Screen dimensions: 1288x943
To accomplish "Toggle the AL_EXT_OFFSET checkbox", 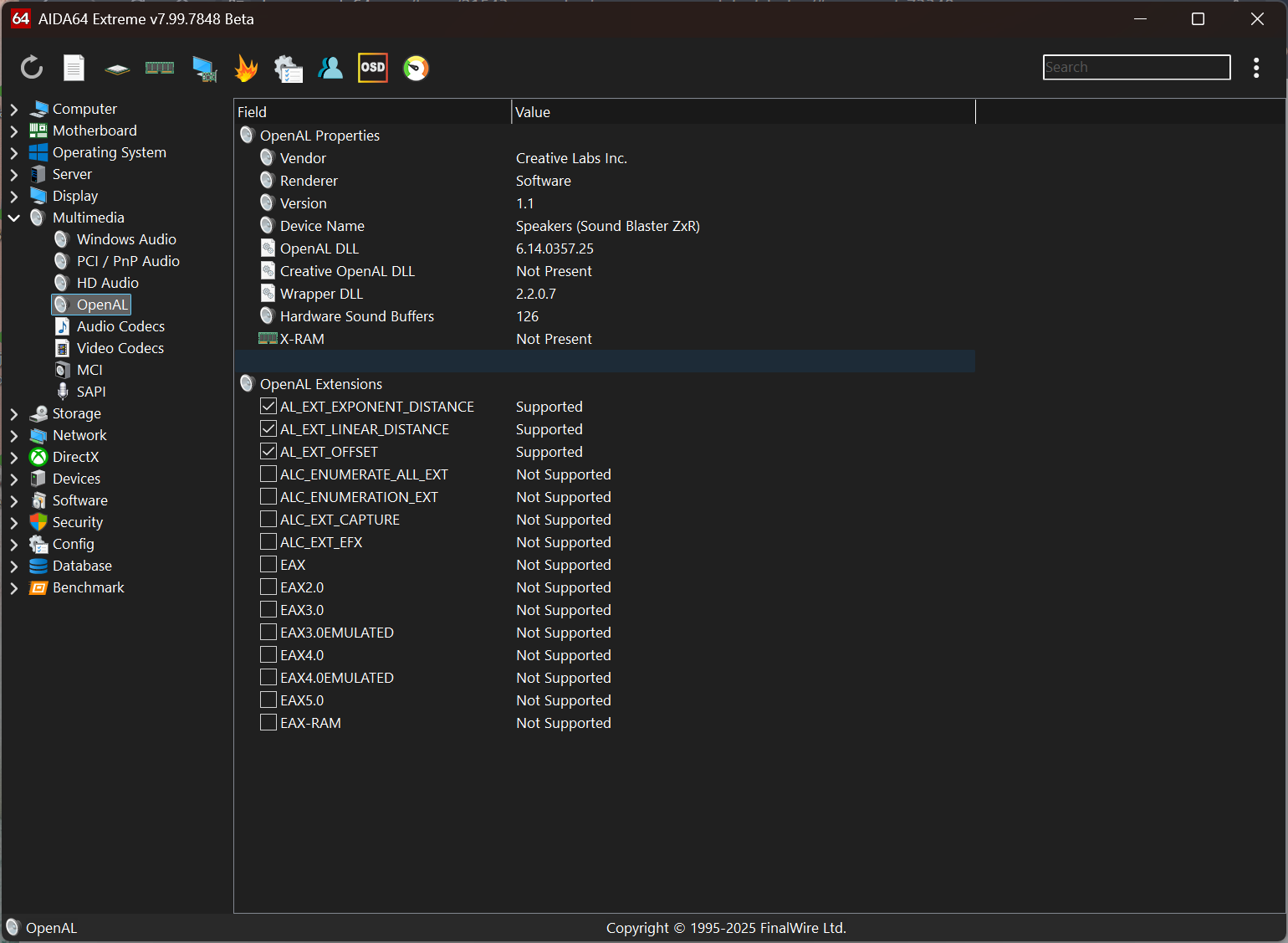I will (268, 452).
